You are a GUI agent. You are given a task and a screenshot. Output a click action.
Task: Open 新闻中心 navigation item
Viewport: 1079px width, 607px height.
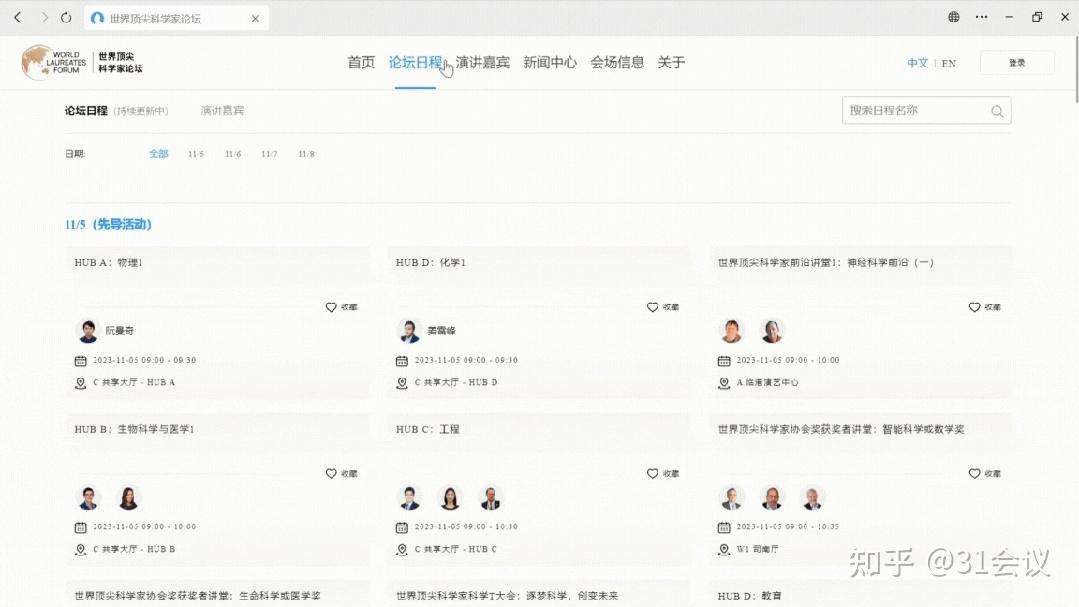[x=550, y=63]
